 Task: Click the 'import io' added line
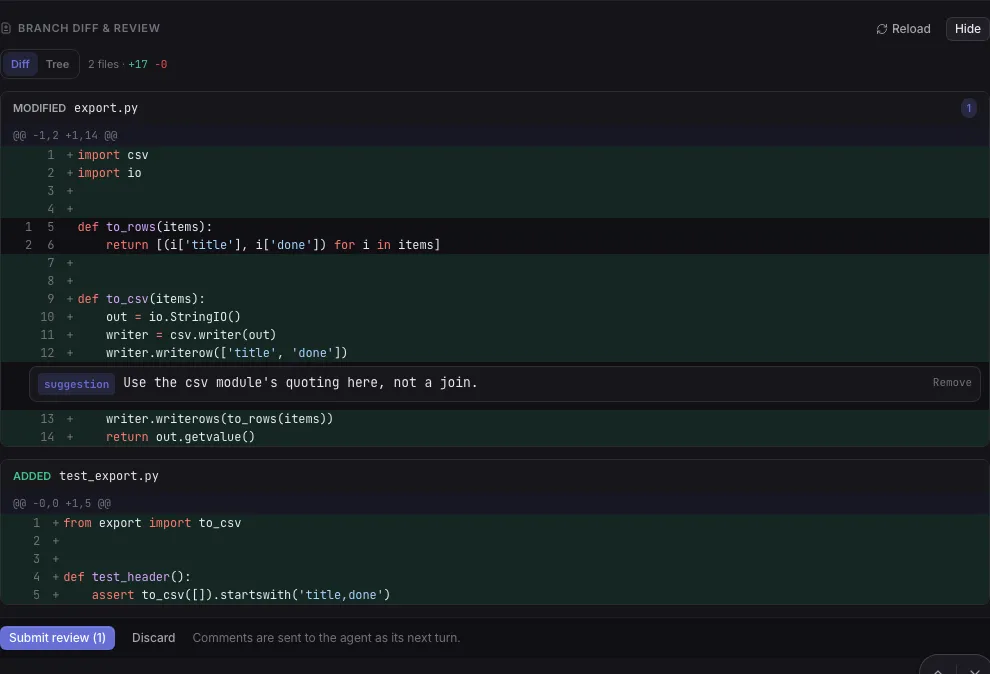click(x=495, y=173)
